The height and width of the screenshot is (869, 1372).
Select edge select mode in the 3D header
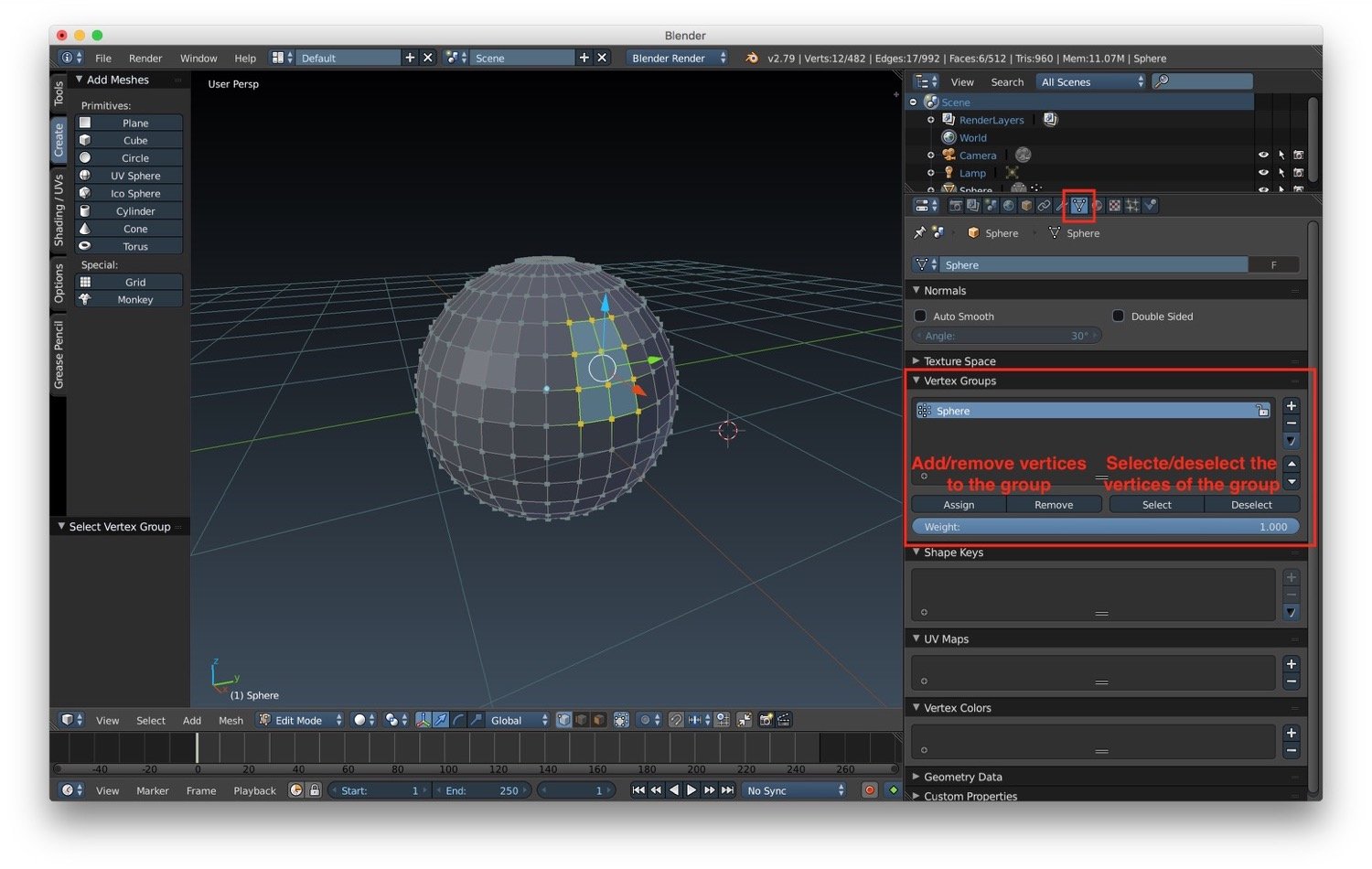click(x=581, y=720)
